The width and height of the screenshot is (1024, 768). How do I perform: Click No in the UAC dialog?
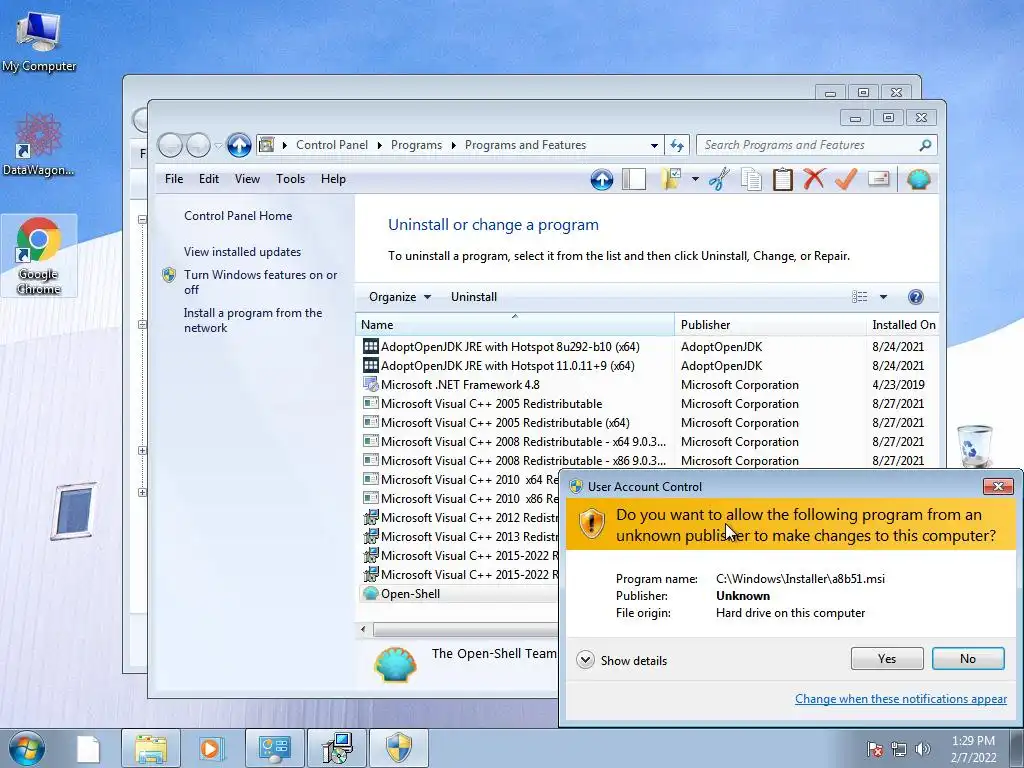point(968,659)
